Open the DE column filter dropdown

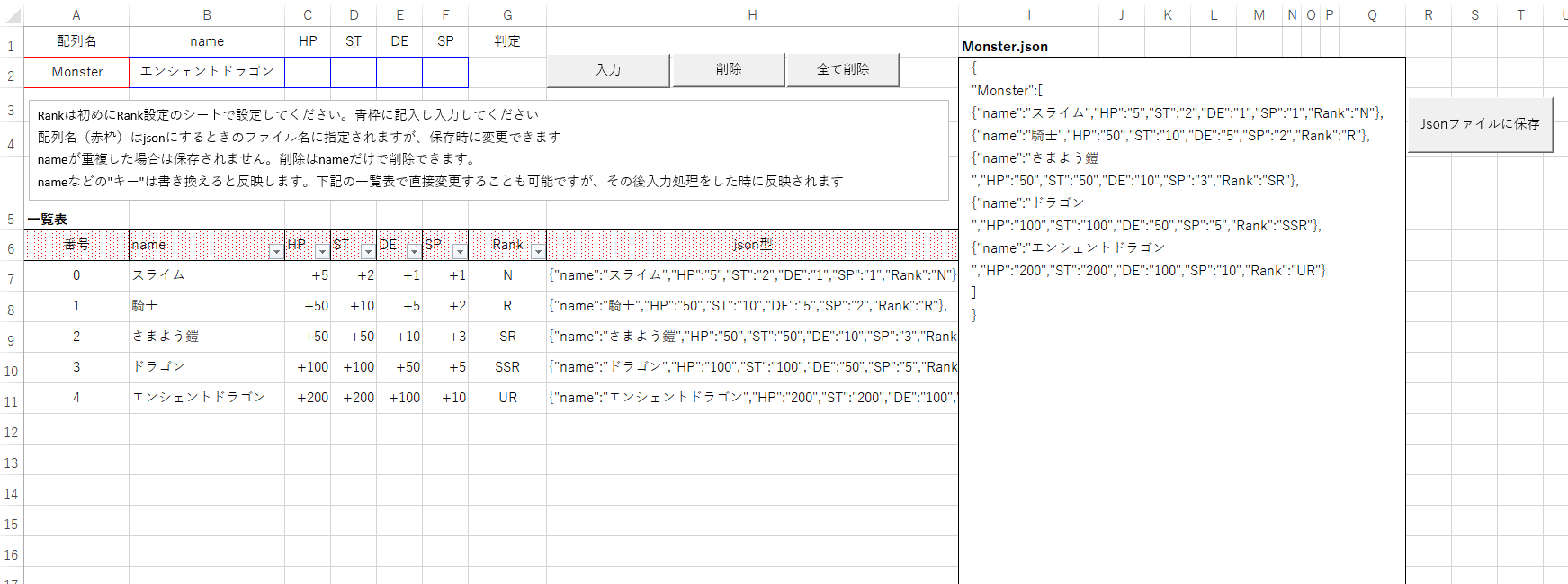[414, 252]
